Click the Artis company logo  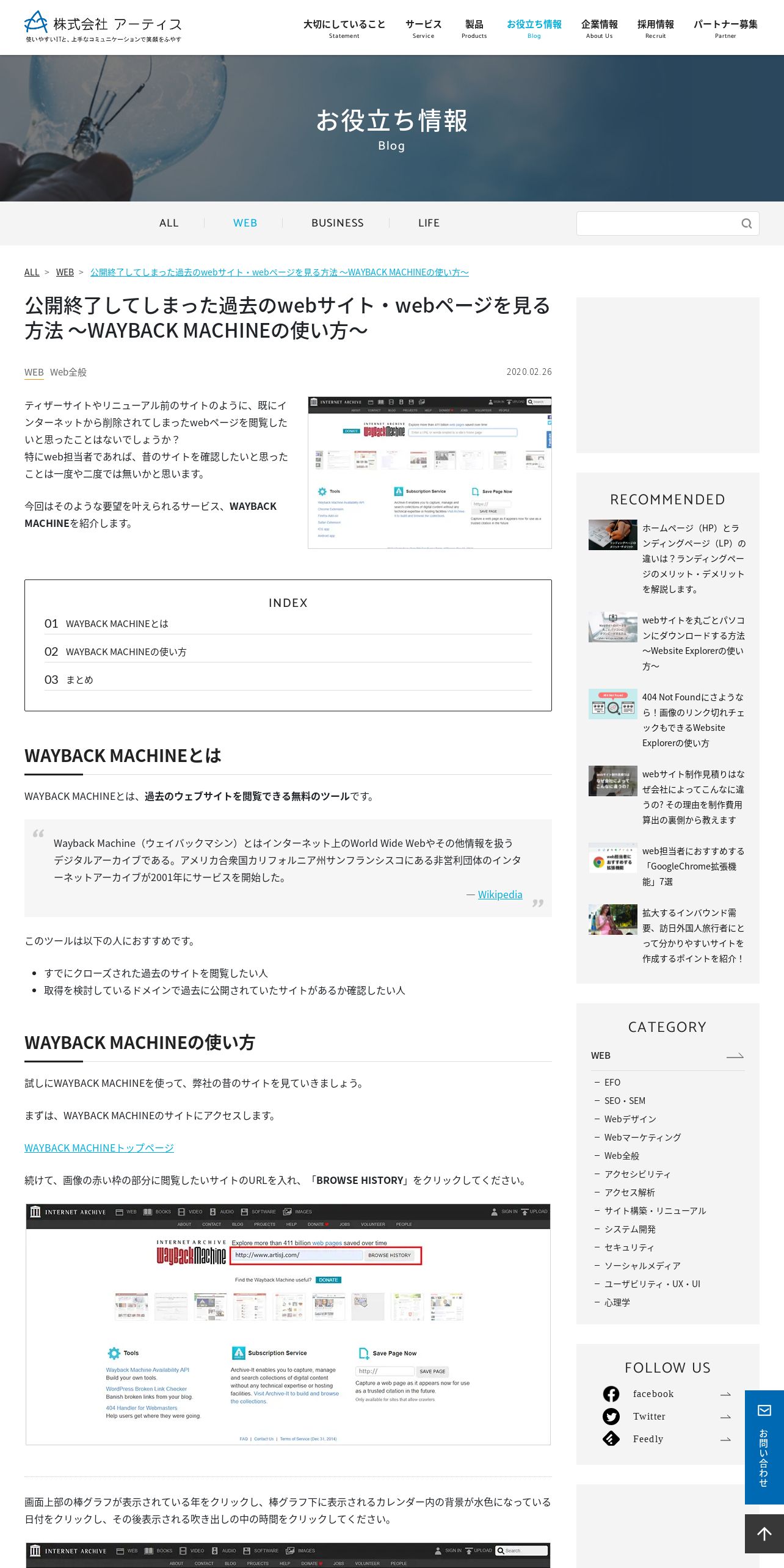coord(103,27)
